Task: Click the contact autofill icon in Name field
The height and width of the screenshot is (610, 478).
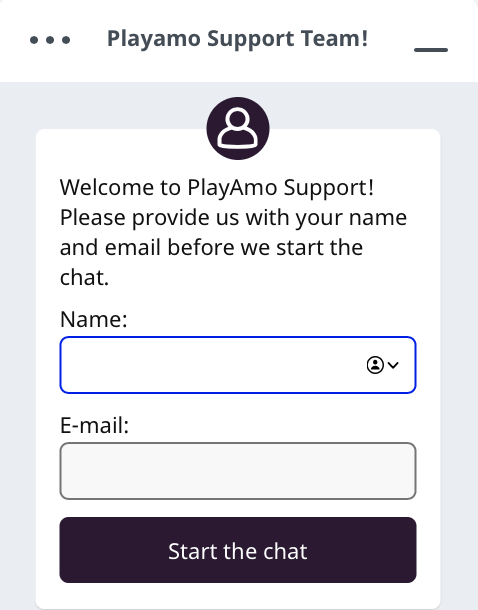Action: coord(375,365)
